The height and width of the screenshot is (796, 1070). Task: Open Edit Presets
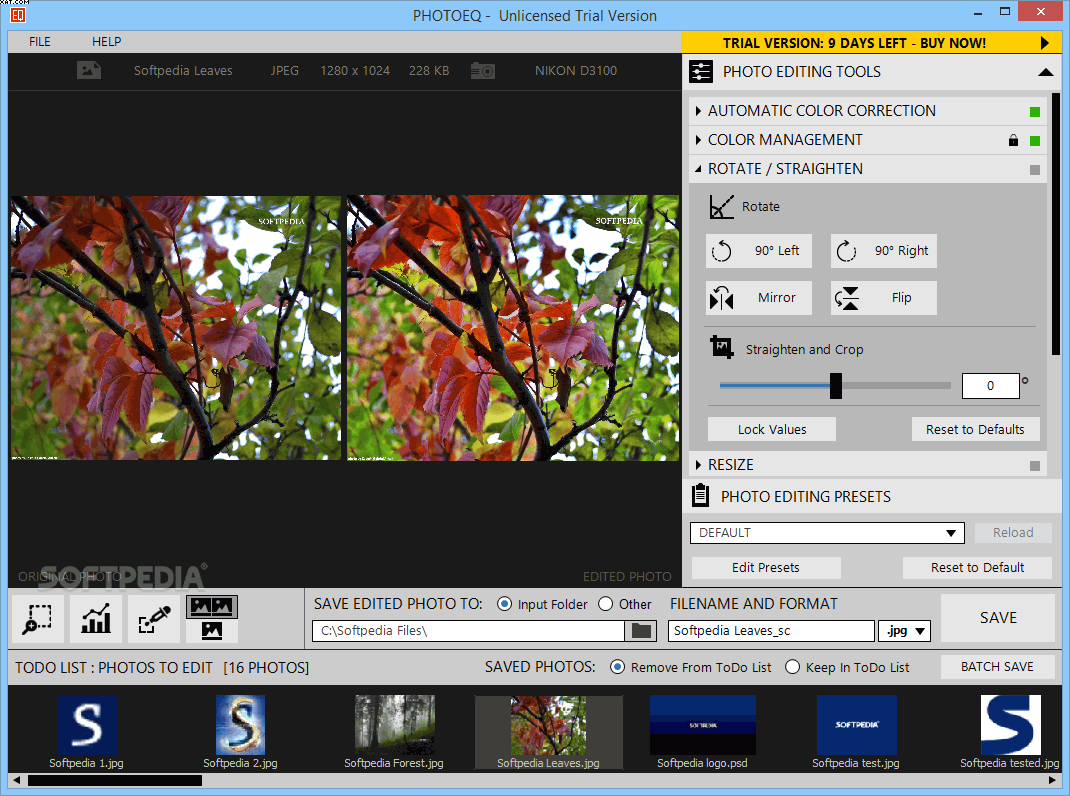(766, 567)
